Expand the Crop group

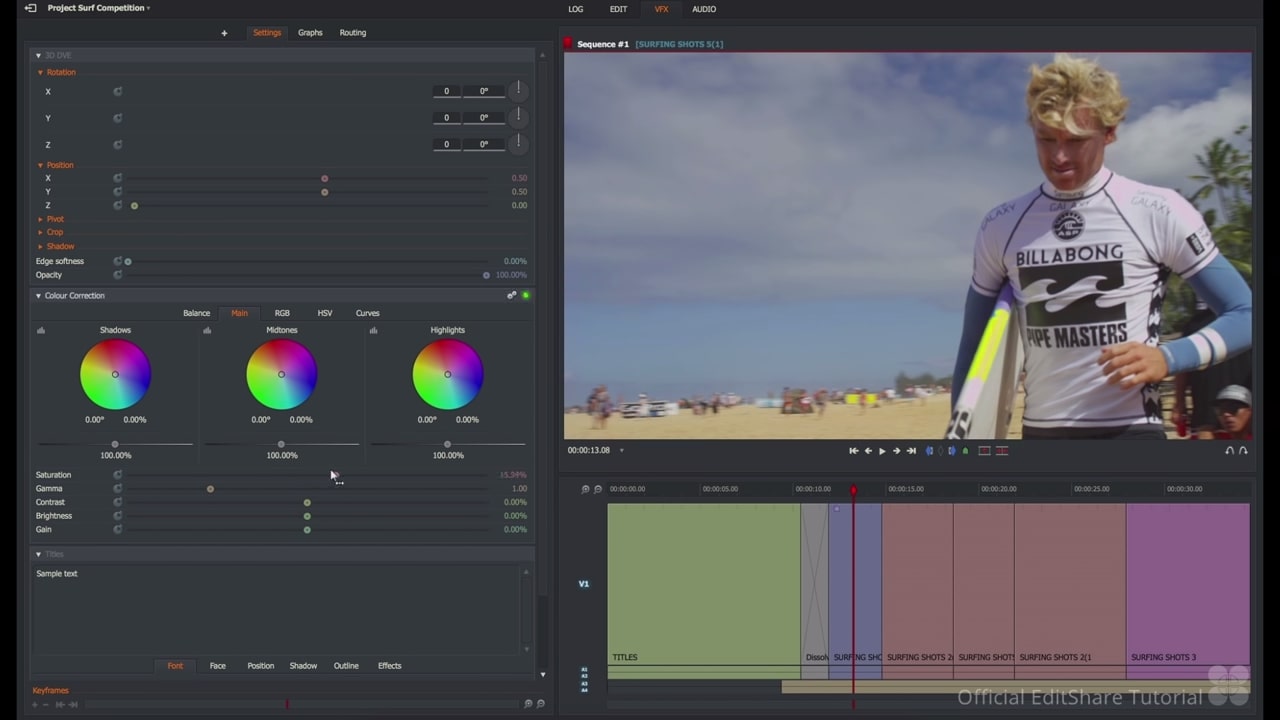[x=41, y=232]
